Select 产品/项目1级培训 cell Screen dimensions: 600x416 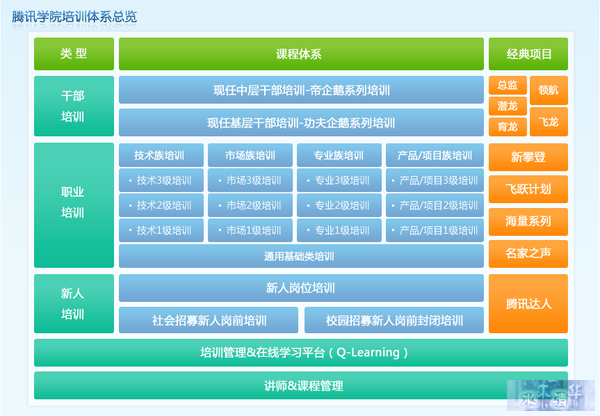pyautogui.click(x=435, y=230)
